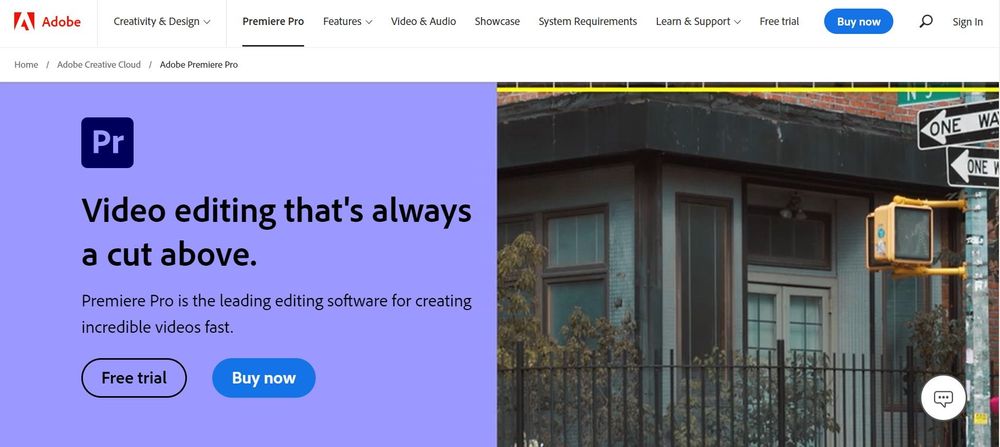The image size is (1000, 447).
Task: Click the Adobe logo icon
Action: pos(24,22)
